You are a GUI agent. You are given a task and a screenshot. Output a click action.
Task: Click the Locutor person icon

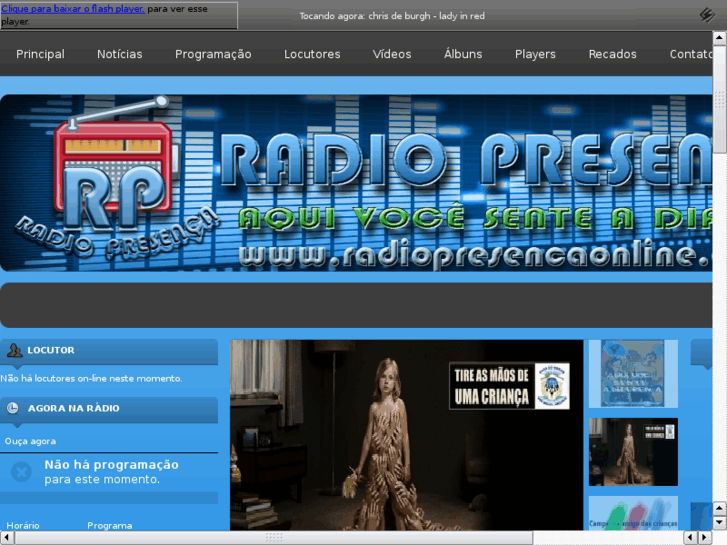pos(14,350)
